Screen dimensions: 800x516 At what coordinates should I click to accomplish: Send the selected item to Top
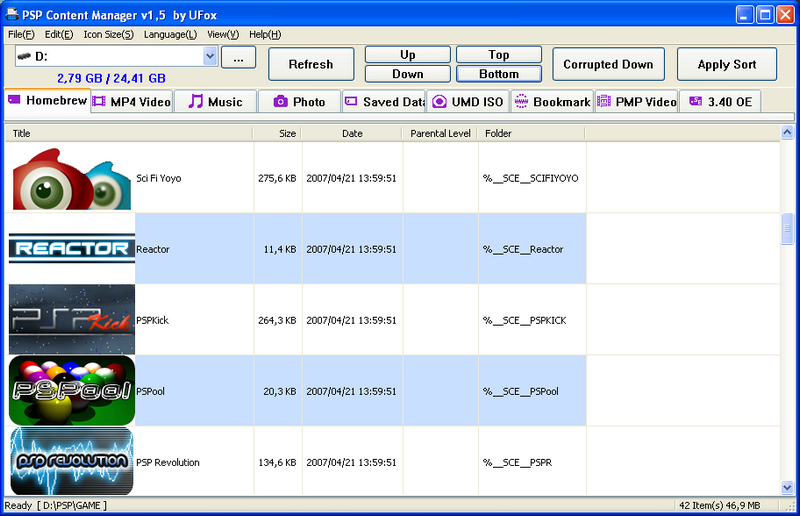click(x=498, y=55)
